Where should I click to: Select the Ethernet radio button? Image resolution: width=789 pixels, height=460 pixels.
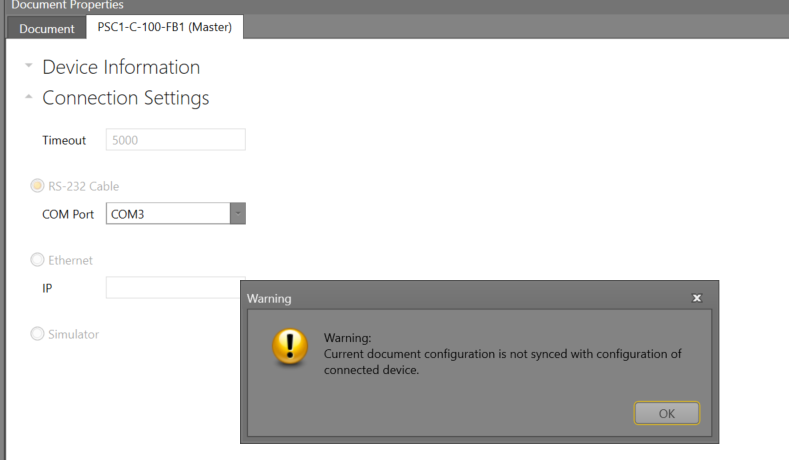pos(37,260)
